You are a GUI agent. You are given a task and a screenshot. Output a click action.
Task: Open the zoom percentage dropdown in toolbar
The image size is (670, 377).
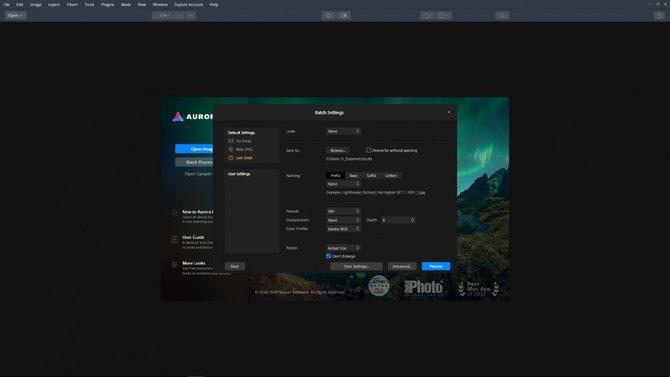point(162,15)
